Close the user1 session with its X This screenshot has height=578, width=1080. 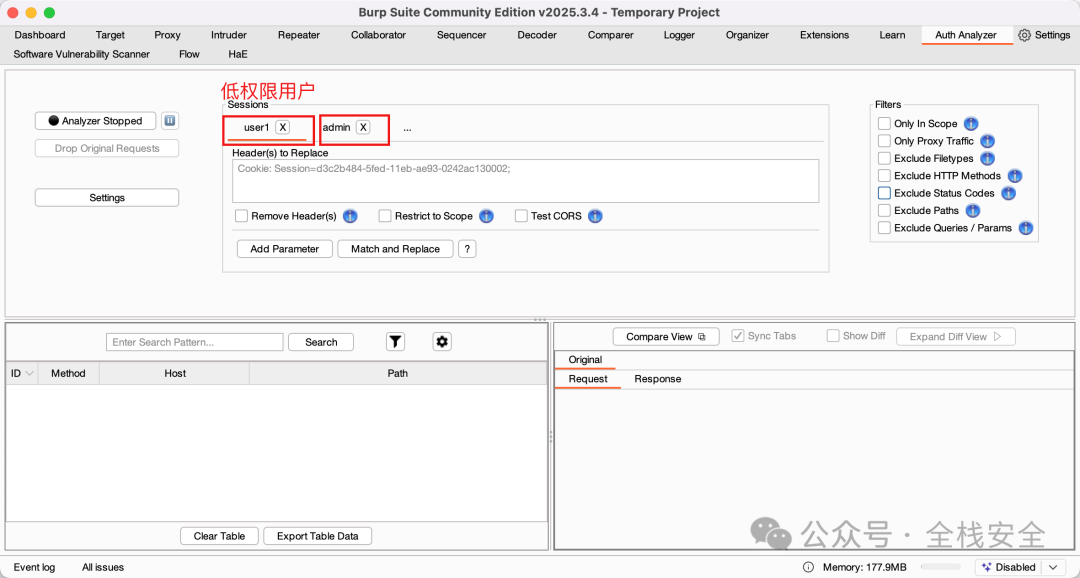[x=283, y=127]
